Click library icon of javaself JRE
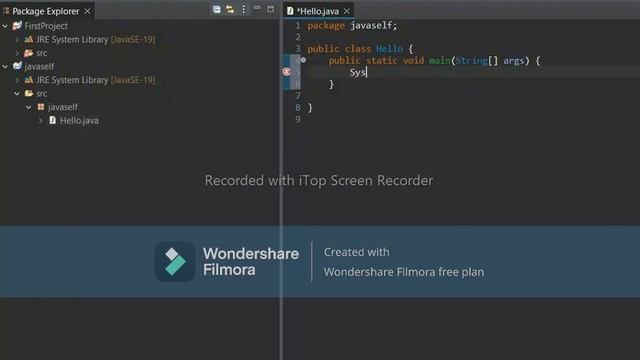The height and width of the screenshot is (360, 640). point(29,80)
